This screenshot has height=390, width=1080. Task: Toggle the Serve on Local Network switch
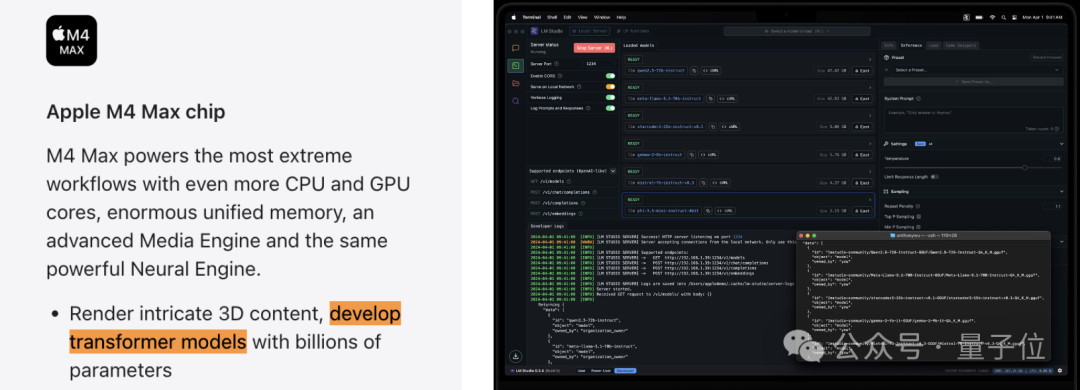[610, 87]
